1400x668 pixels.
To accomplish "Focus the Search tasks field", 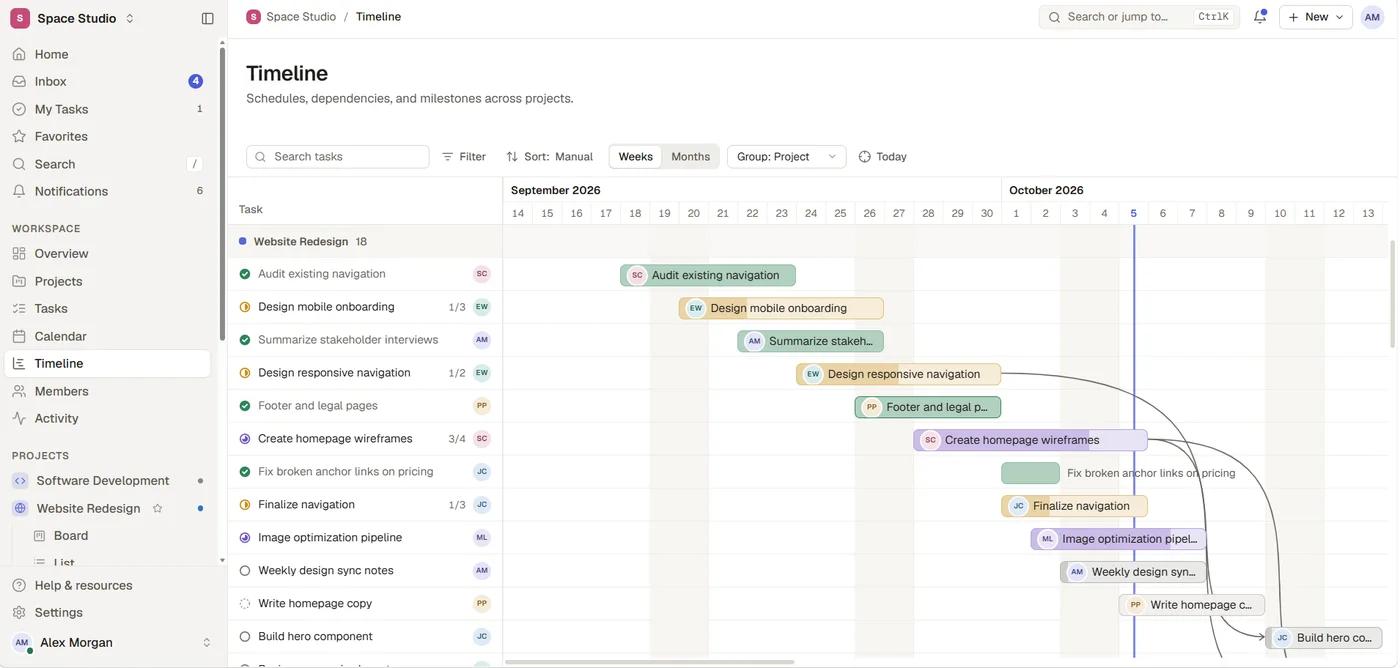I will coord(338,157).
